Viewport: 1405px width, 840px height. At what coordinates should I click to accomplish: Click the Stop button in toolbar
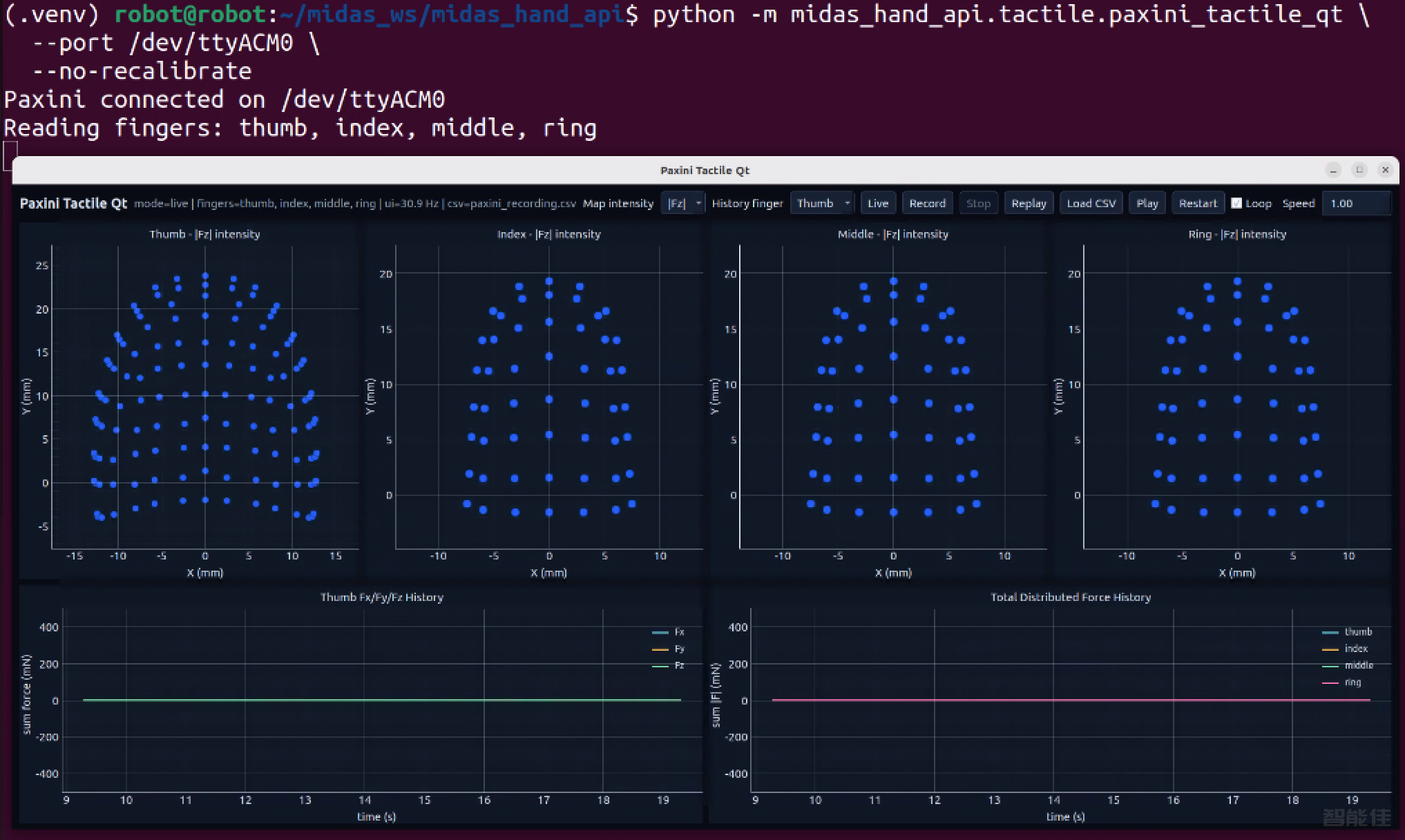coord(978,203)
